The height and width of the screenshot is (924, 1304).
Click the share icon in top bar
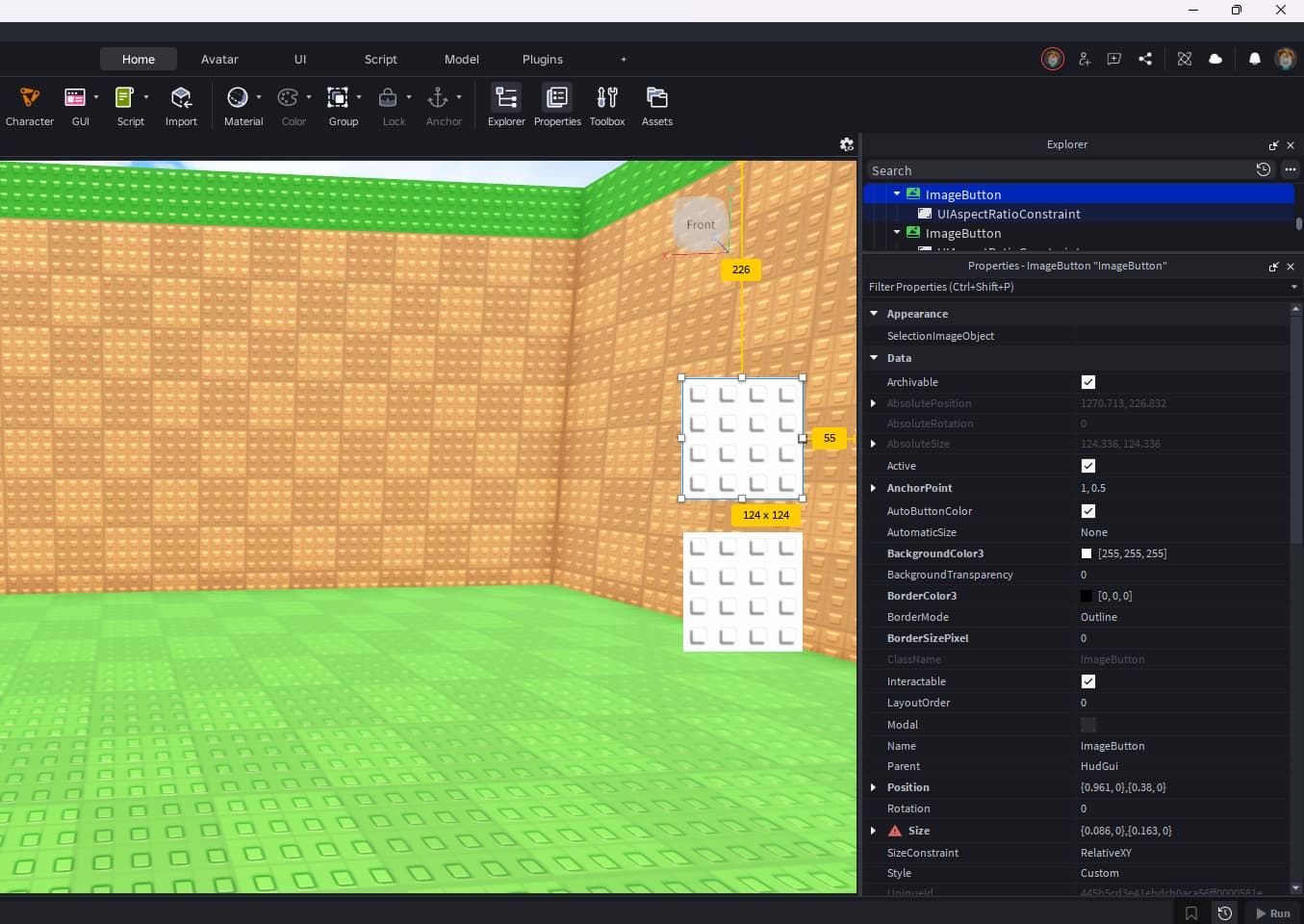coord(1145,59)
